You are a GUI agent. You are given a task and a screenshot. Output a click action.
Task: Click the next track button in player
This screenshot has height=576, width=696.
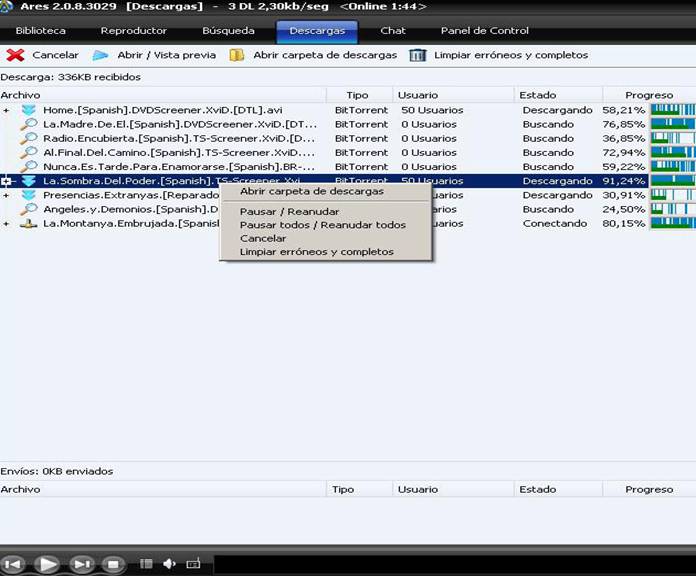82,564
